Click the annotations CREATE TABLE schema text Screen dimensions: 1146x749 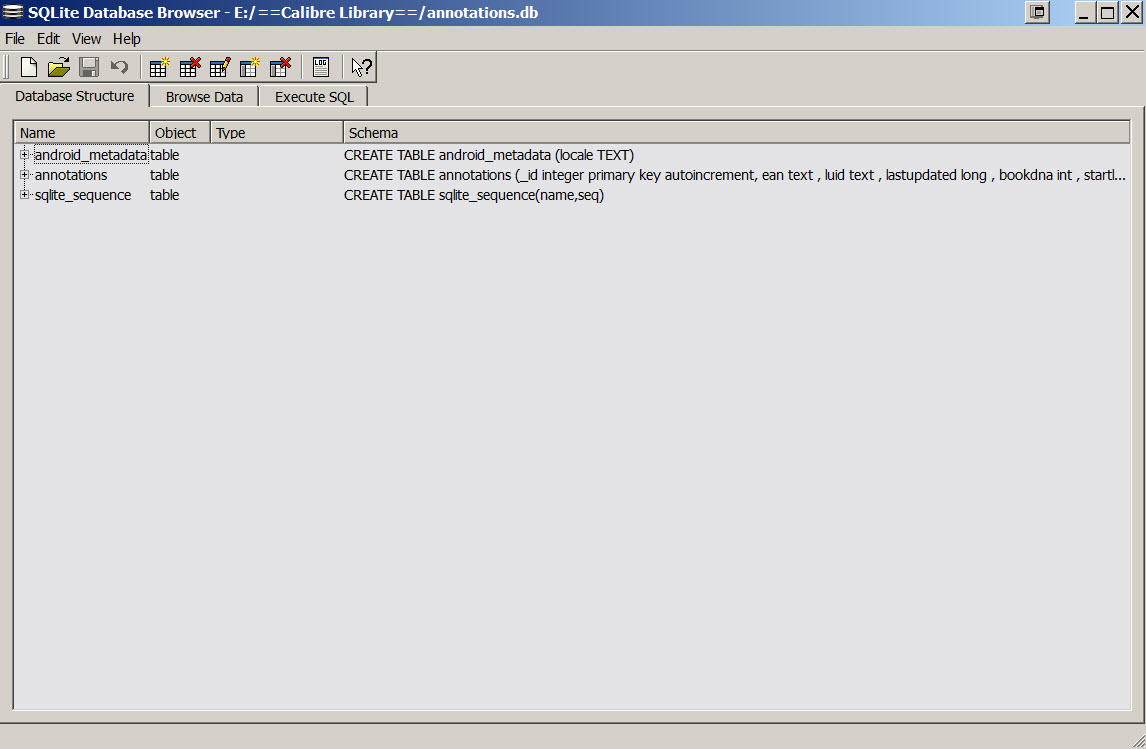[735, 175]
